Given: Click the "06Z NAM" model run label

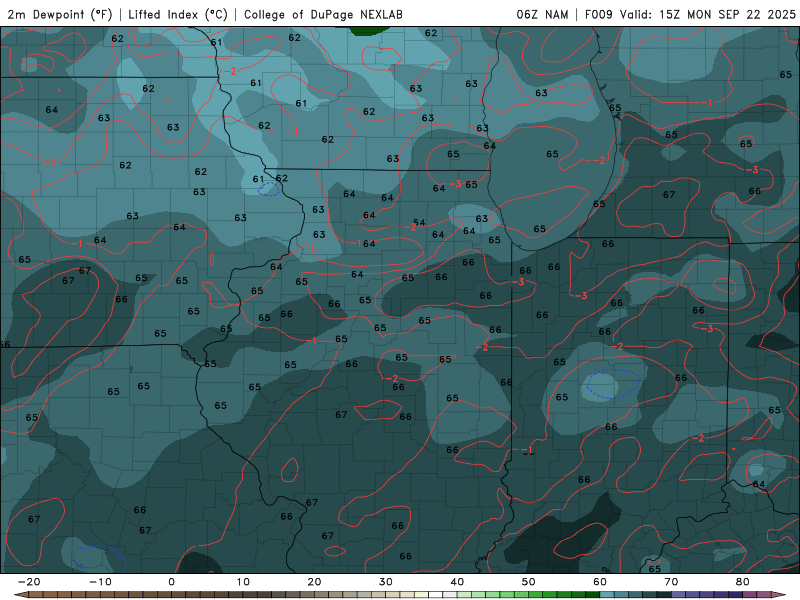Looking at the screenshot, I should pyautogui.click(x=542, y=14).
